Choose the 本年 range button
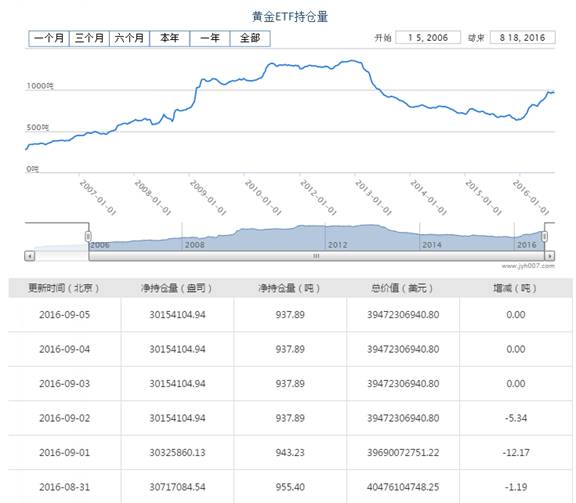The height and width of the screenshot is (503, 576). 170,39
